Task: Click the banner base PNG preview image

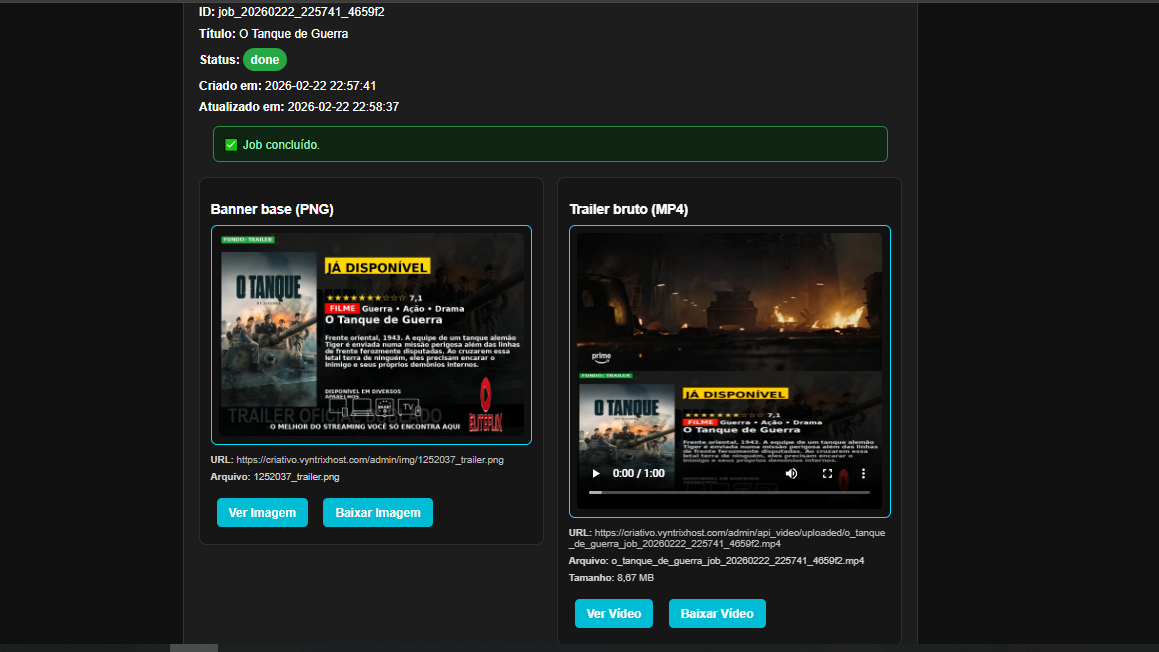Action: click(x=371, y=335)
